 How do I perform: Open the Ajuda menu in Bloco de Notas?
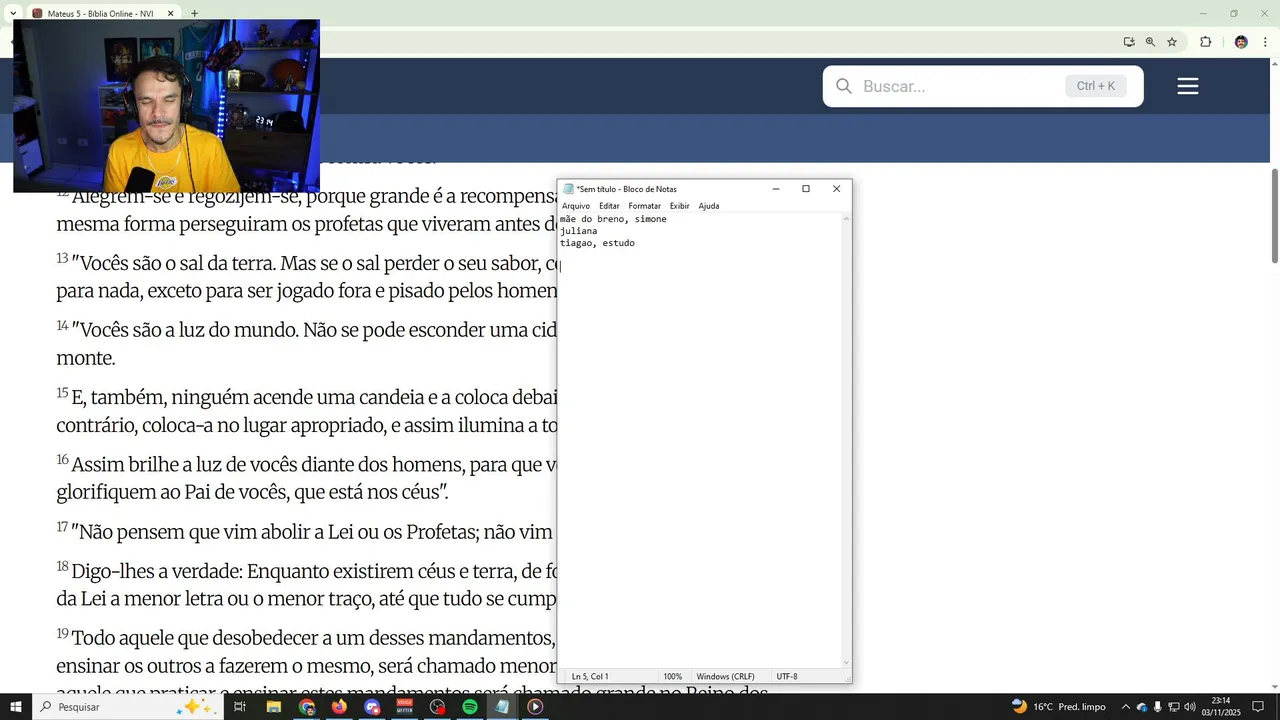(x=708, y=206)
